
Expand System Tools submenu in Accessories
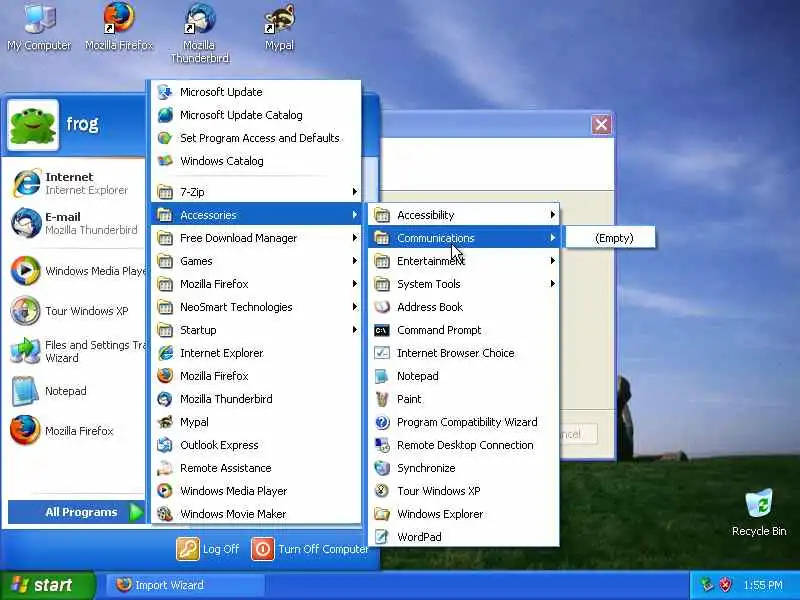[x=464, y=284]
